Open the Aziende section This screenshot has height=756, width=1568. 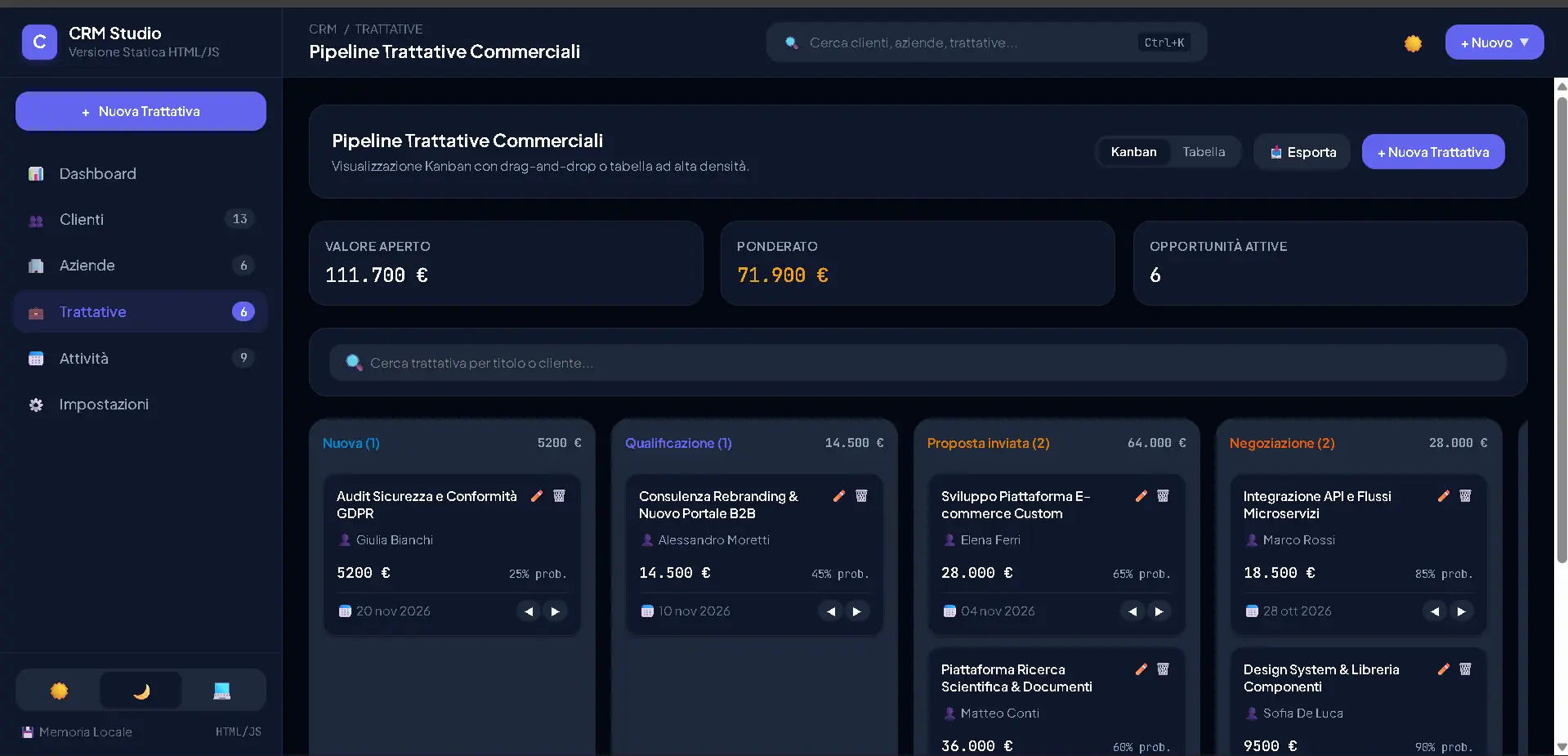pos(141,266)
